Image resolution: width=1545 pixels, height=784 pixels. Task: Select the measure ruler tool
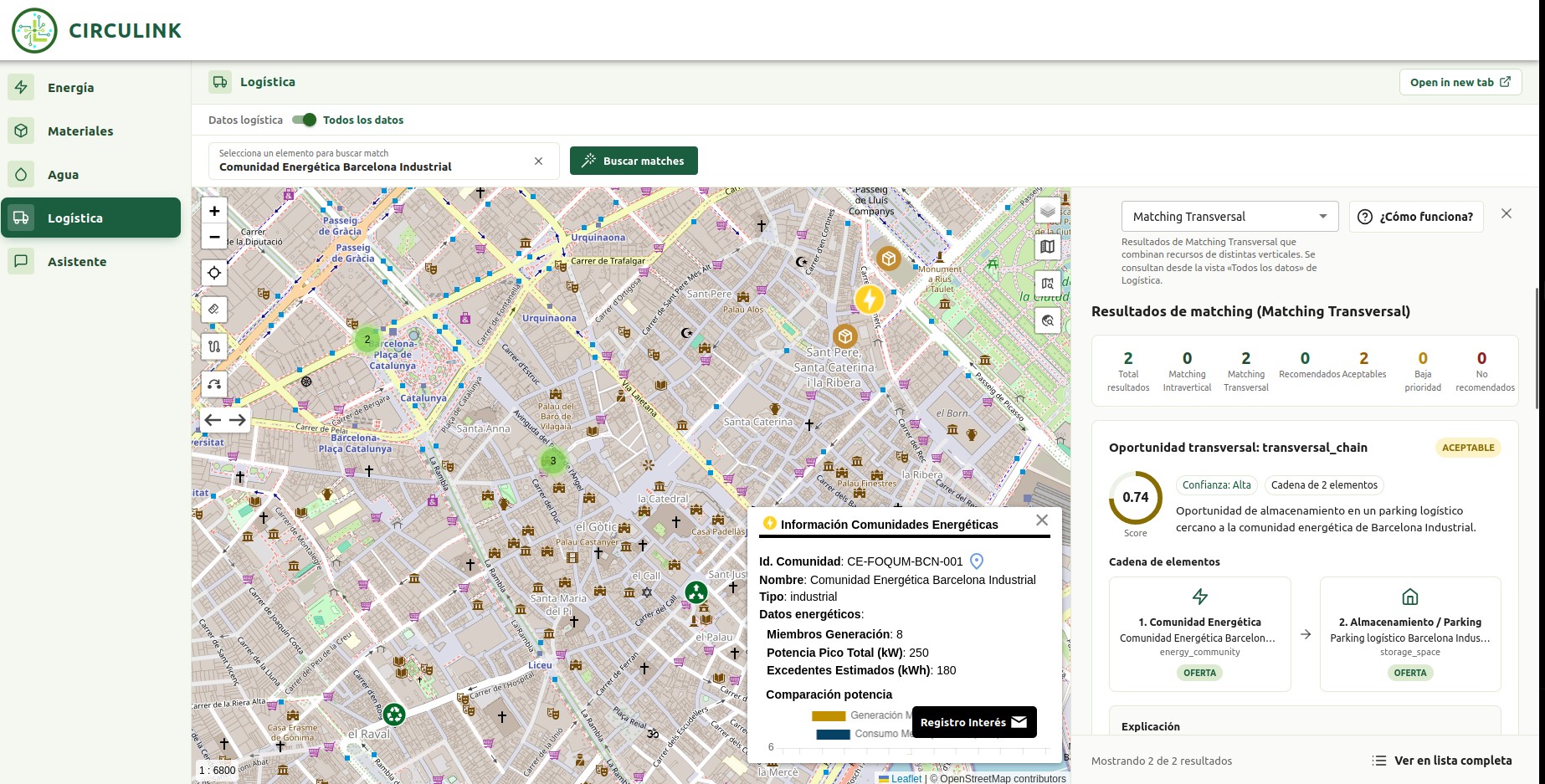pyautogui.click(x=214, y=310)
